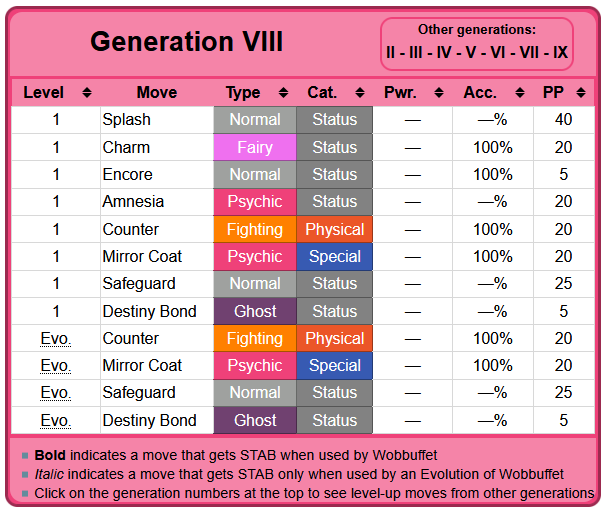605x515 pixels.
Task: Click Special category for level 1 Mirror Coat
Action: pyautogui.click(x=334, y=257)
